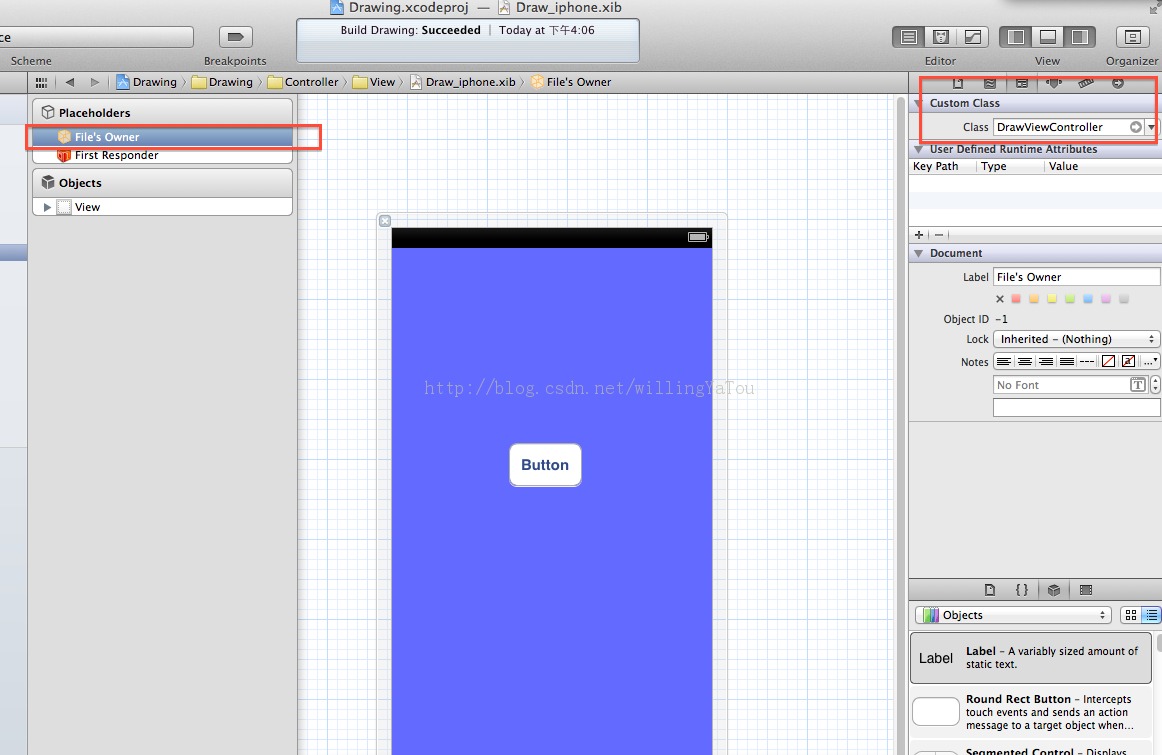Click the Button on the canvas
The width and height of the screenshot is (1162, 755).
click(545, 465)
